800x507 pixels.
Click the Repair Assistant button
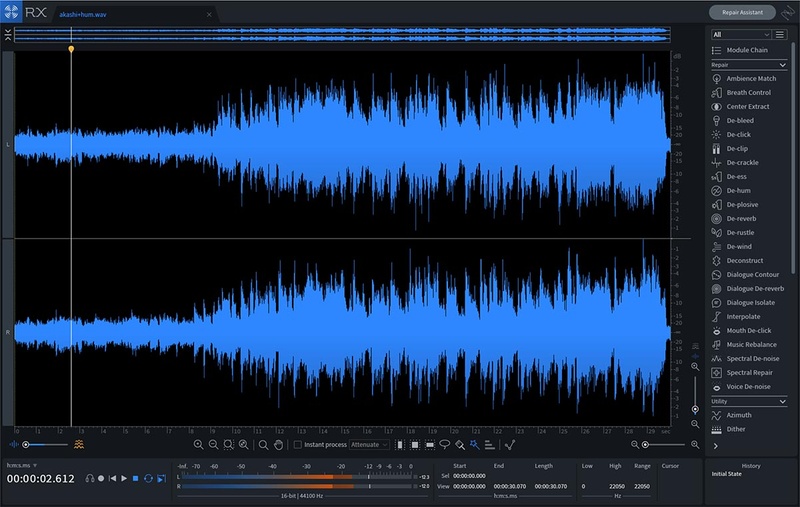click(742, 13)
